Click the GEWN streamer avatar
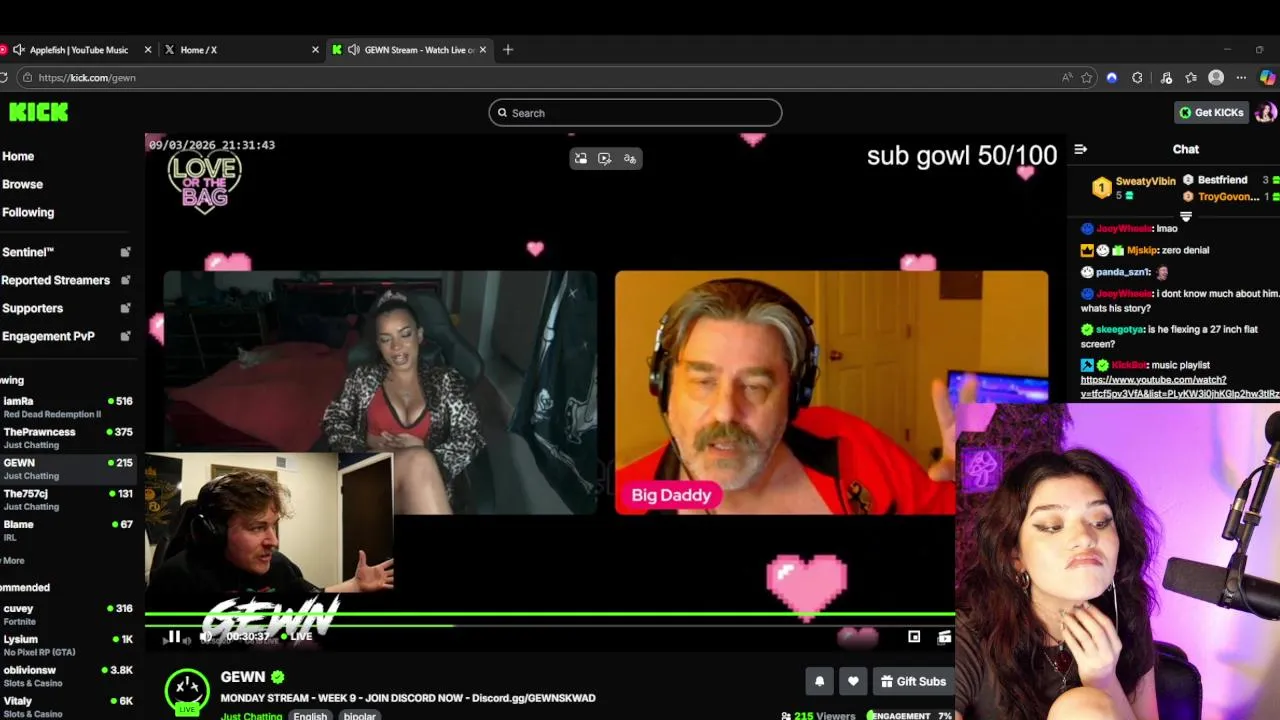 tap(187, 690)
